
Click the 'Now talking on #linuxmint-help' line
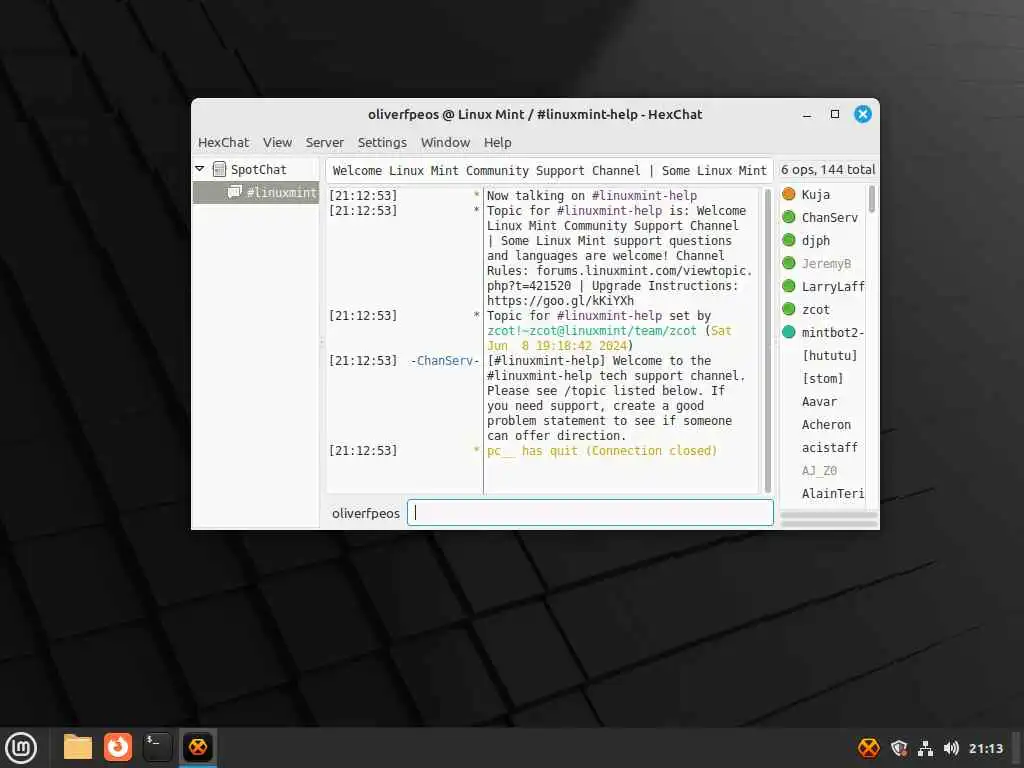[592, 195]
